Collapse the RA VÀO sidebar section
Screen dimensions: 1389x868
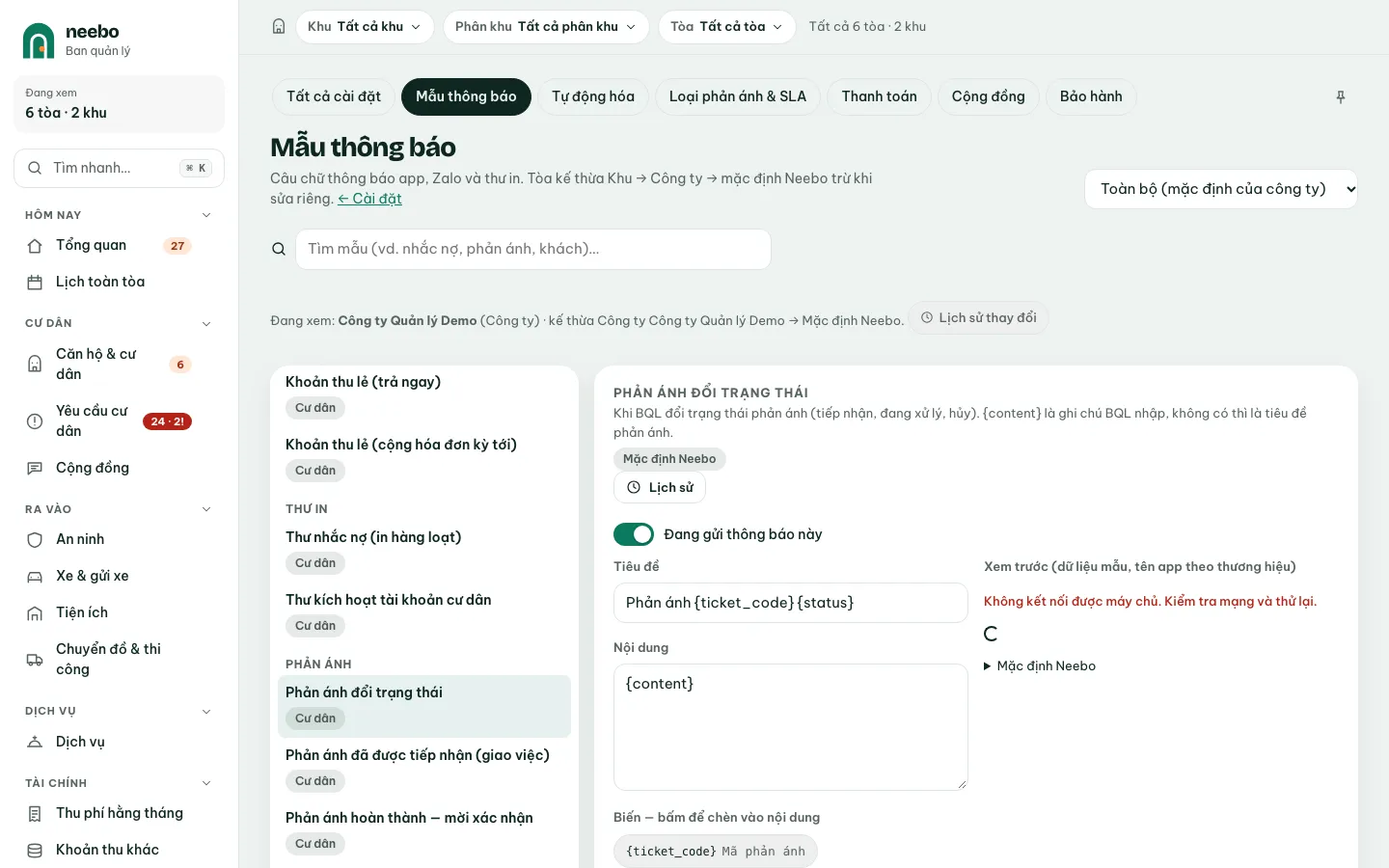tap(206, 509)
